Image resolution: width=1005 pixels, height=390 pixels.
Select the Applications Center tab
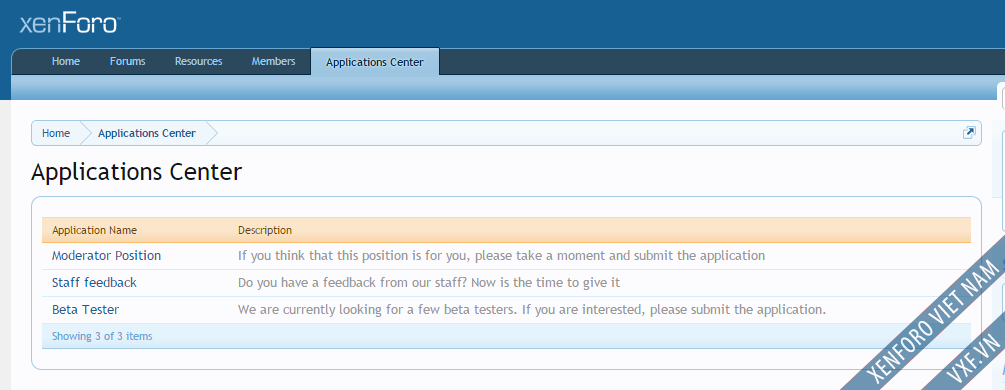point(375,62)
